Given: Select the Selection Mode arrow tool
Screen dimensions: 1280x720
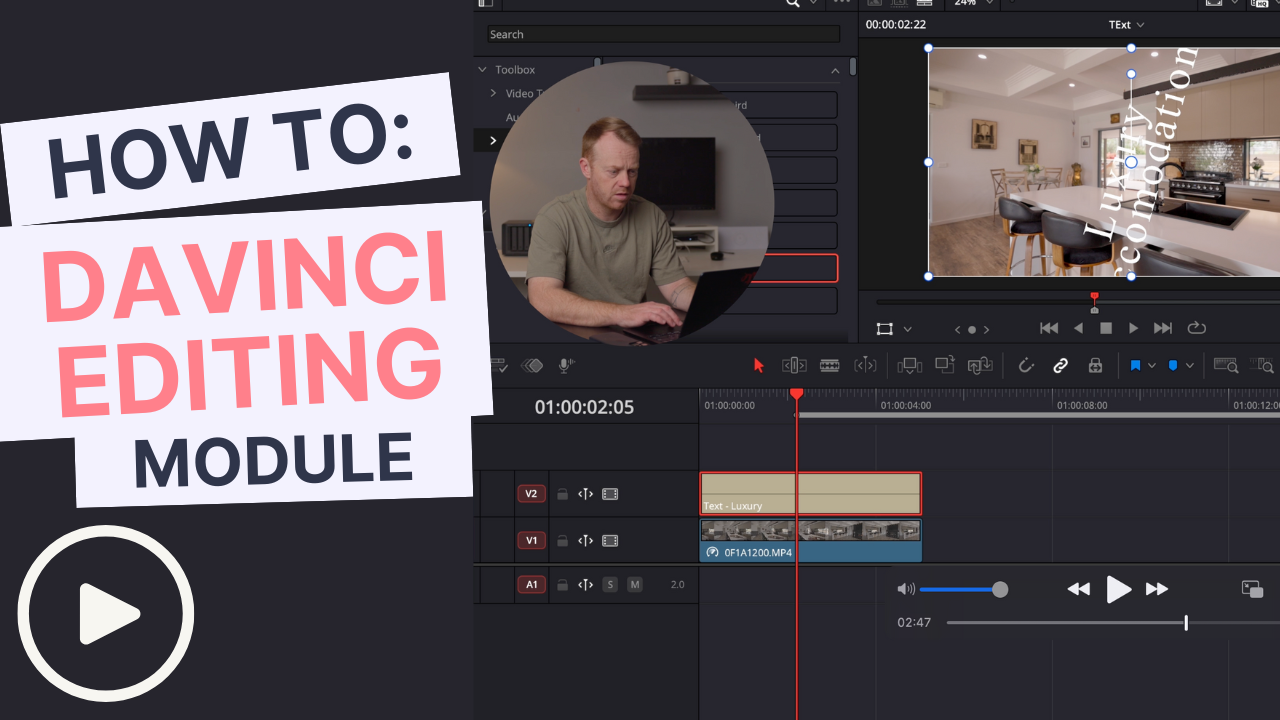Looking at the screenshot, I should 758,366.
